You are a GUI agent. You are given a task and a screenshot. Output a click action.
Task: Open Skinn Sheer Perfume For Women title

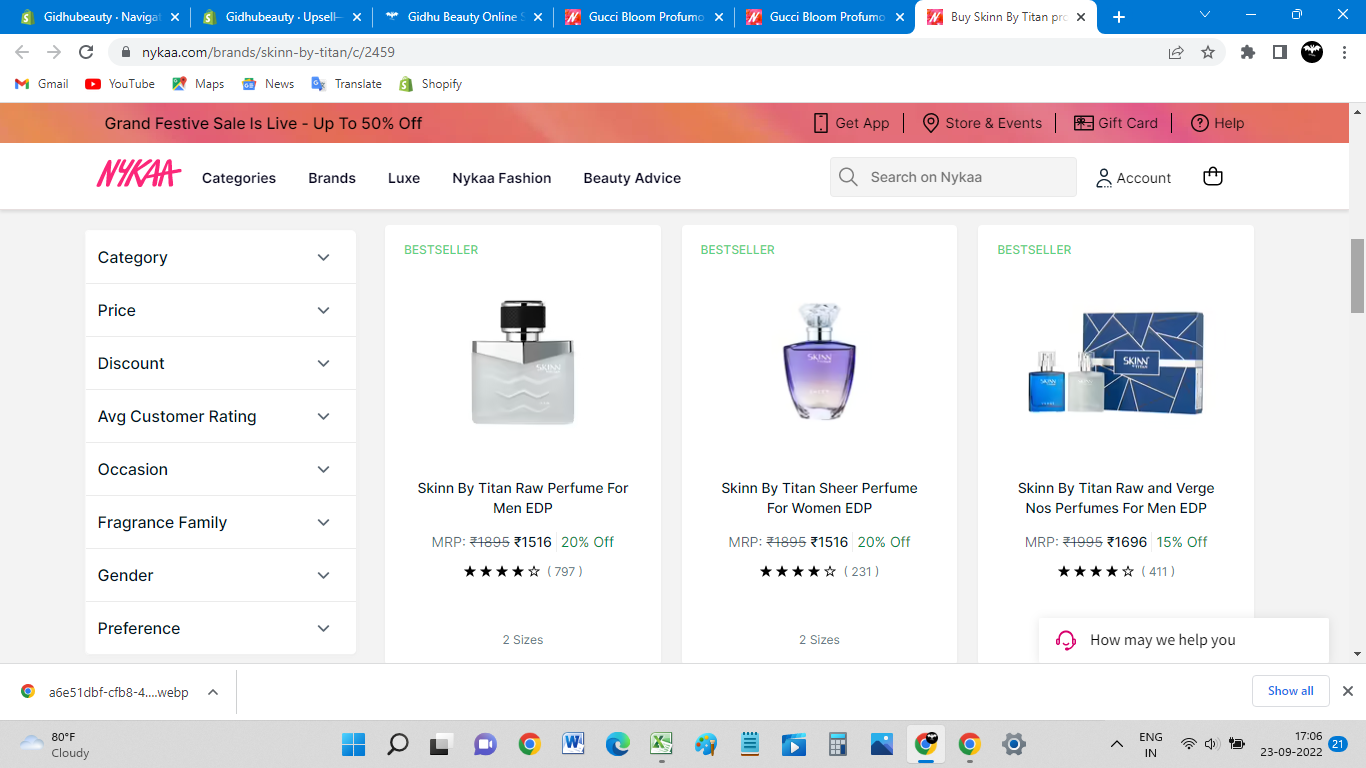(819, 498)
